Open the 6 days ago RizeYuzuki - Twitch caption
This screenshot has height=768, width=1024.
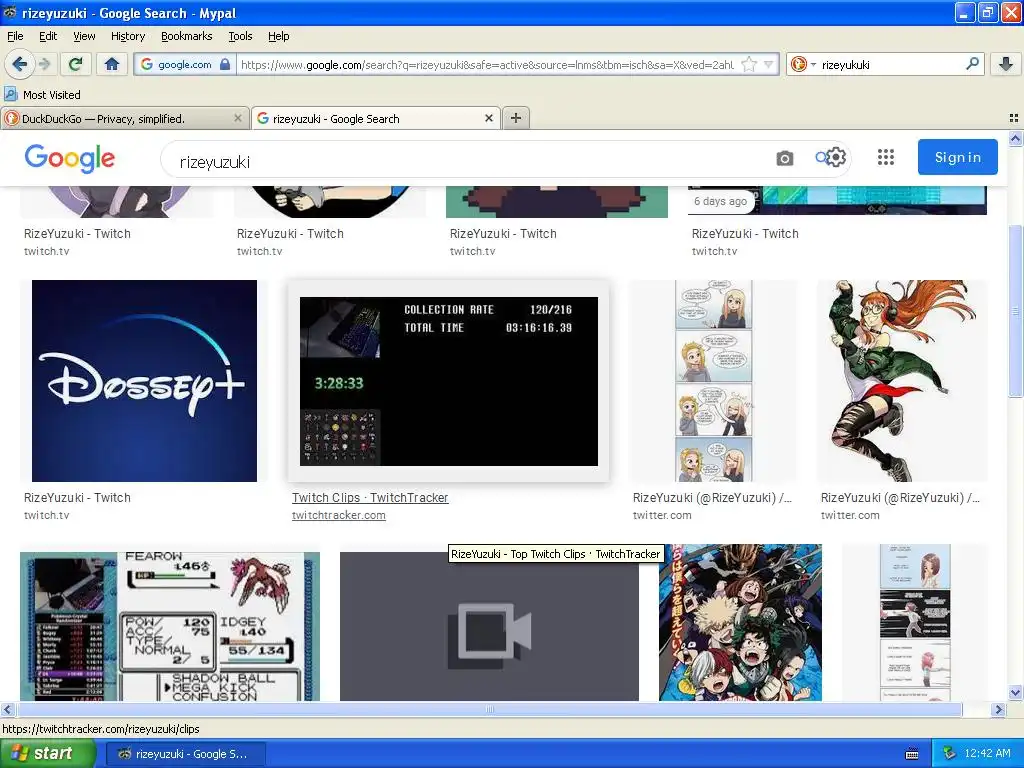[x=745, y=234]
